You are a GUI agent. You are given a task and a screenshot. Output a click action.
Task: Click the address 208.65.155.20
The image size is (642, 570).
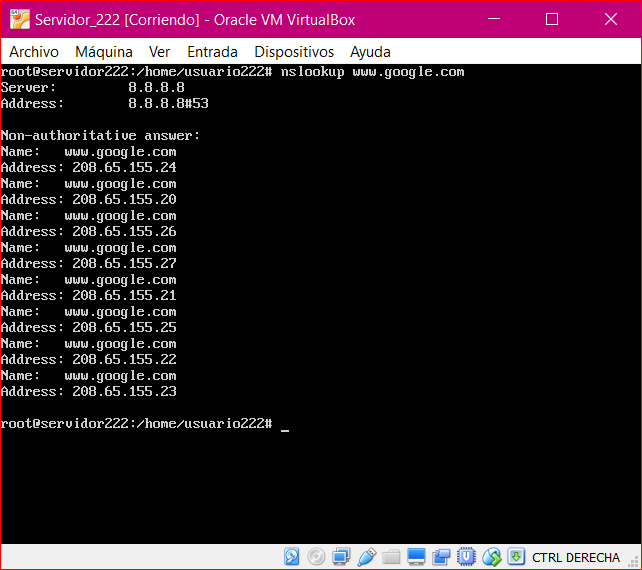point(124,199)
